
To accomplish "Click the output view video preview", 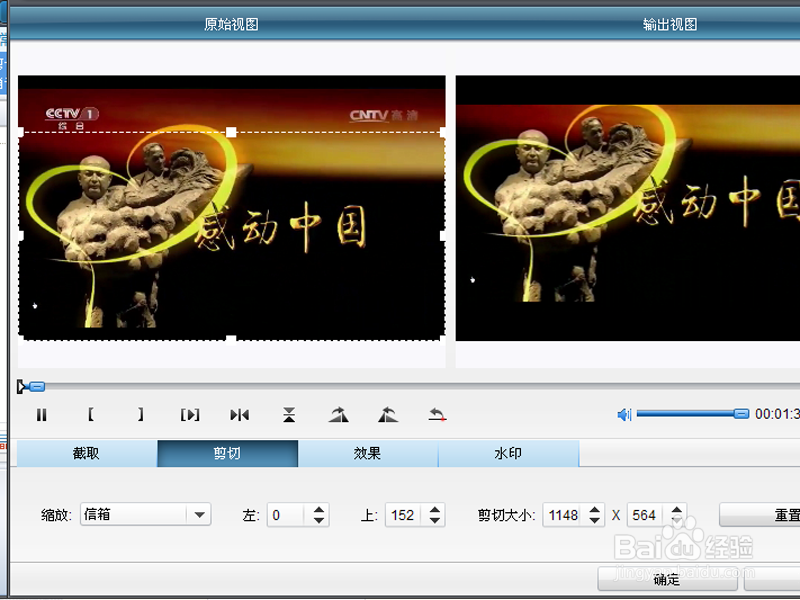I will (x=628, y=208).
